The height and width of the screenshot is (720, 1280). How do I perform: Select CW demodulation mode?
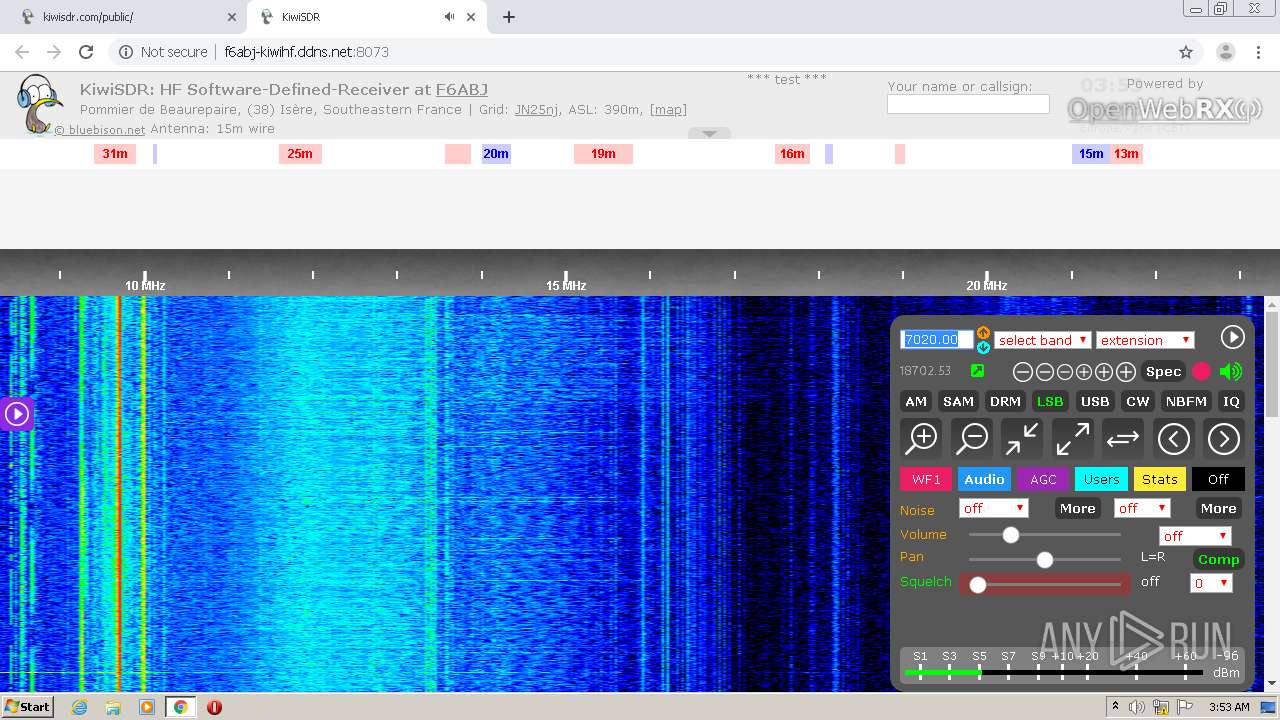1138,401
